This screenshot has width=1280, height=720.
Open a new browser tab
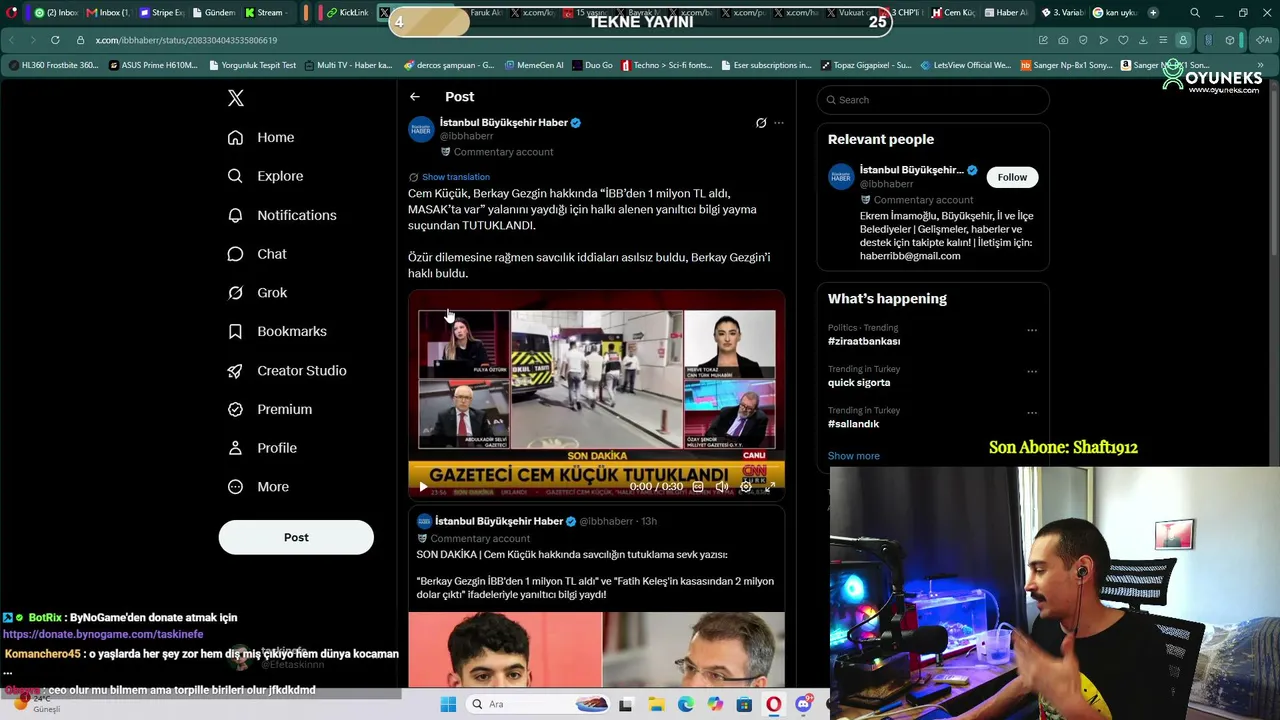[1153, 13]
